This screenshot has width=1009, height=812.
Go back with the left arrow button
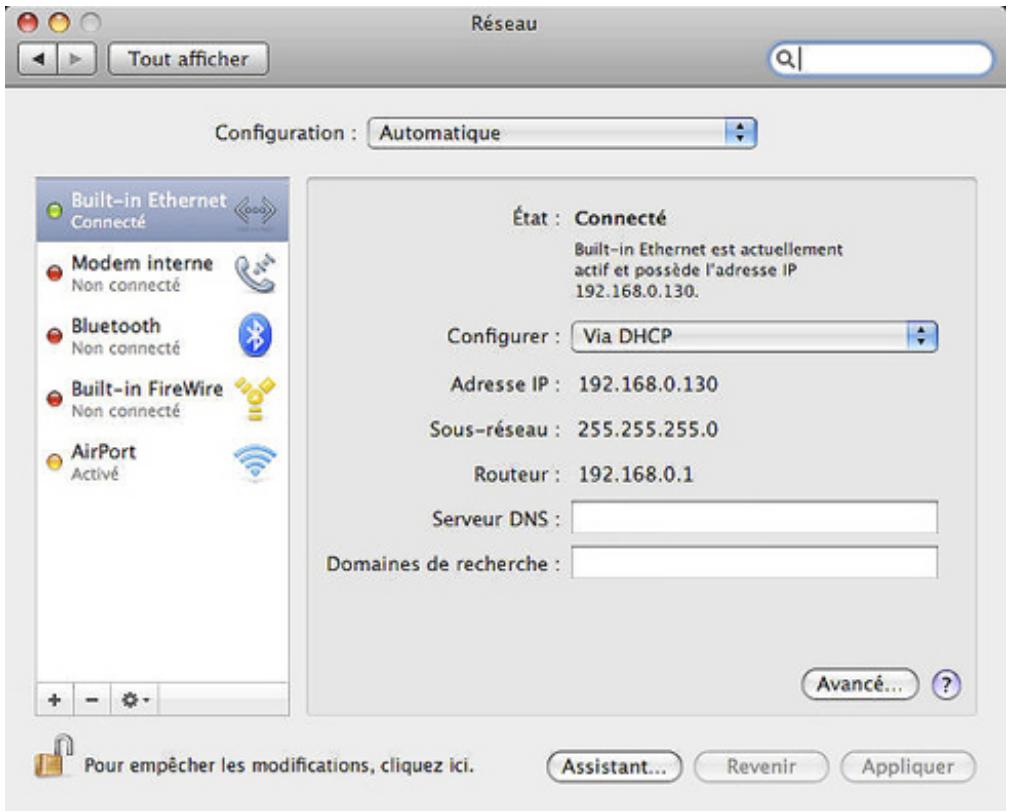click(x=38, y=59)
